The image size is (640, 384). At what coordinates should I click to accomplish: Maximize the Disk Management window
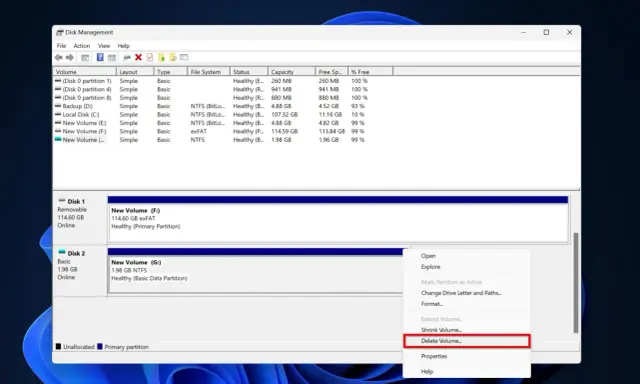[546, 32]
